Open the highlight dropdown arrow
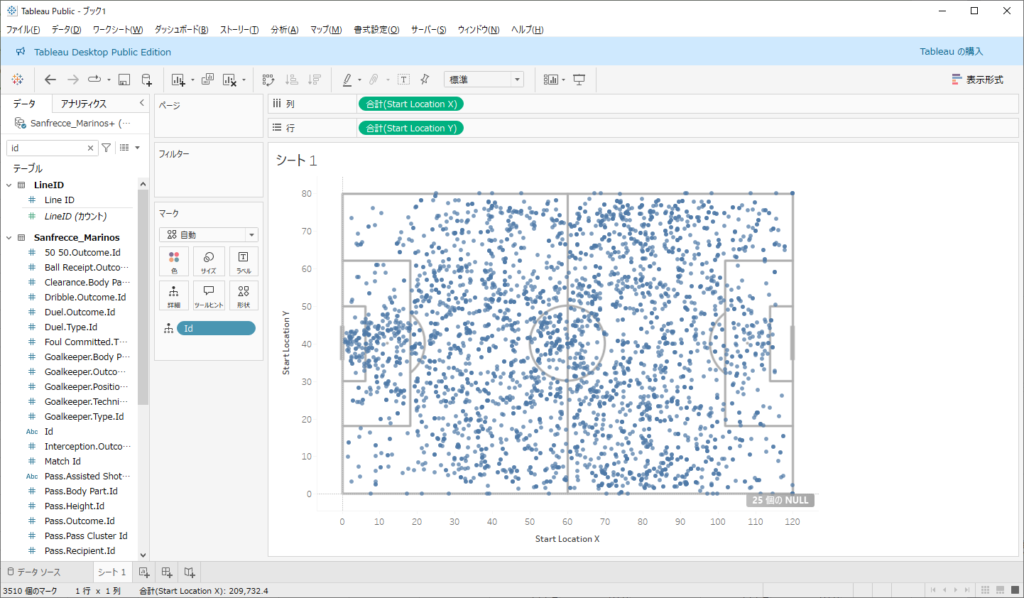Image resolution: width=1024 pixels, height=598 pixels. (x=360, y=80)
